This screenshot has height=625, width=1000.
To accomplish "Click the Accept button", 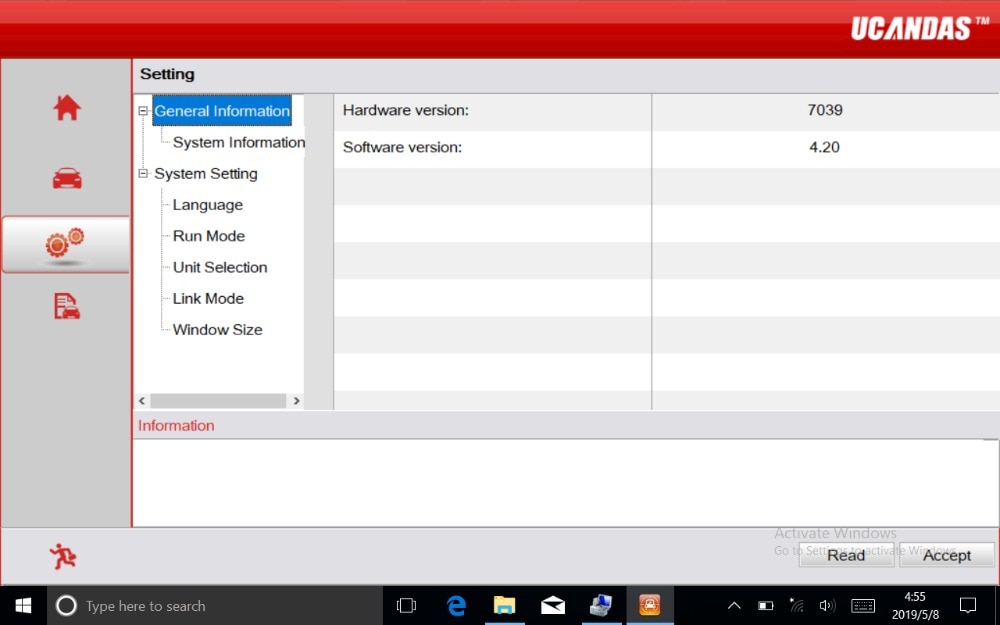I will (x=947, y=555).
